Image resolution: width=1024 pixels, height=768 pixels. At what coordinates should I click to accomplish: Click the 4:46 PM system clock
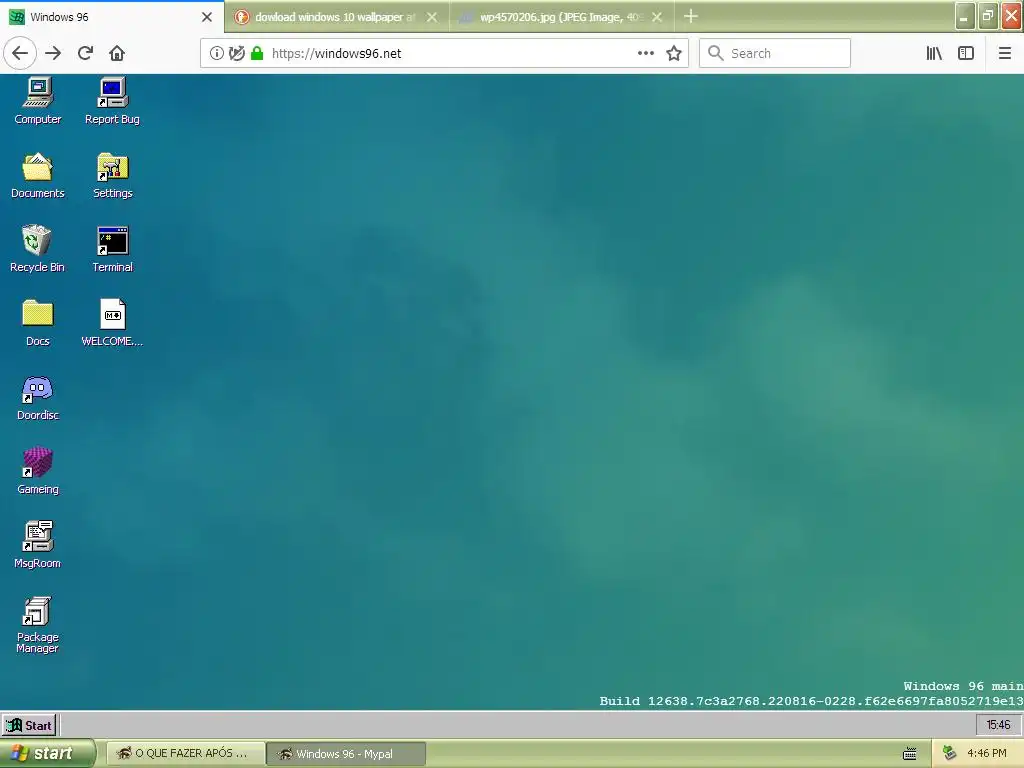tap(987, 754)
